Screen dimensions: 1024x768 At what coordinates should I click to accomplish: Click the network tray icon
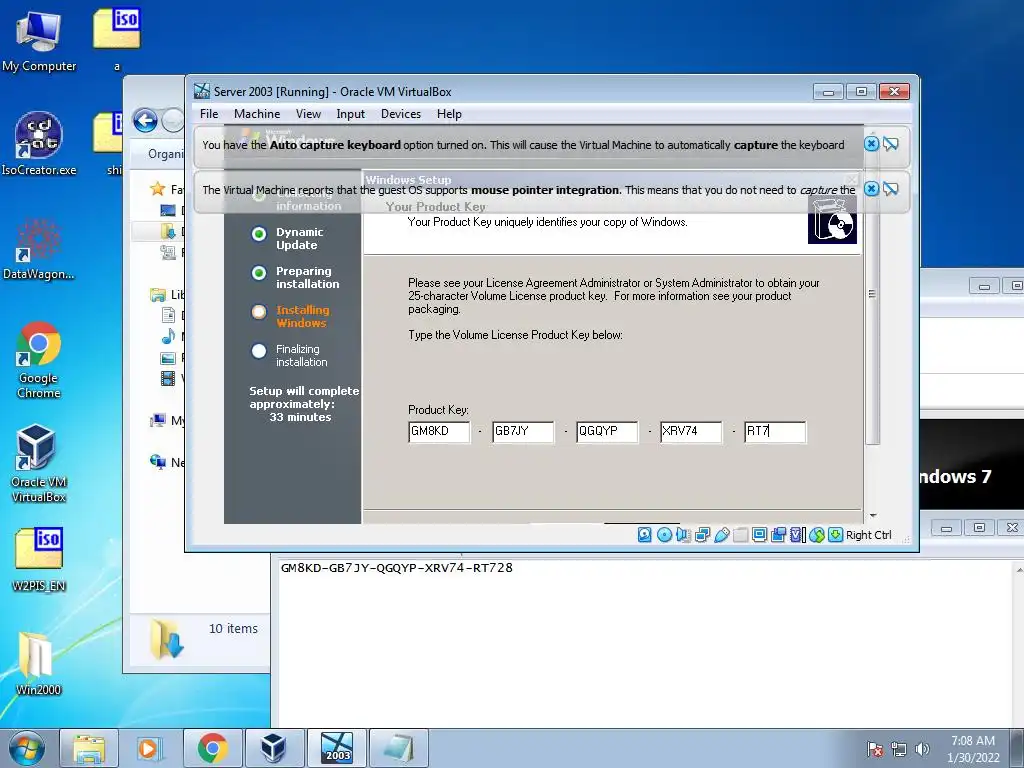pyautogui.click(x=899, y=749)
